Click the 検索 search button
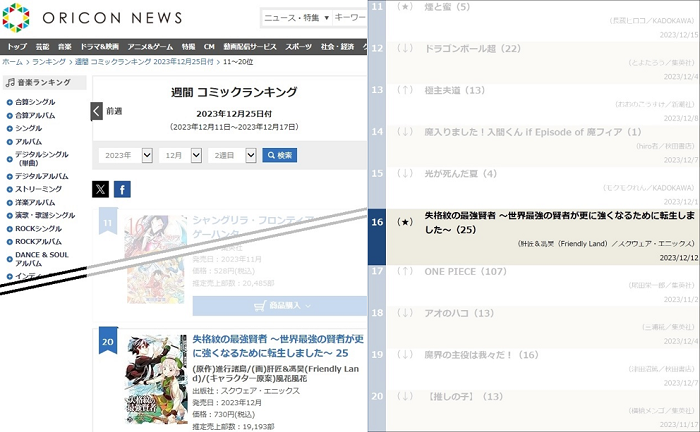 tap(279, 155)
